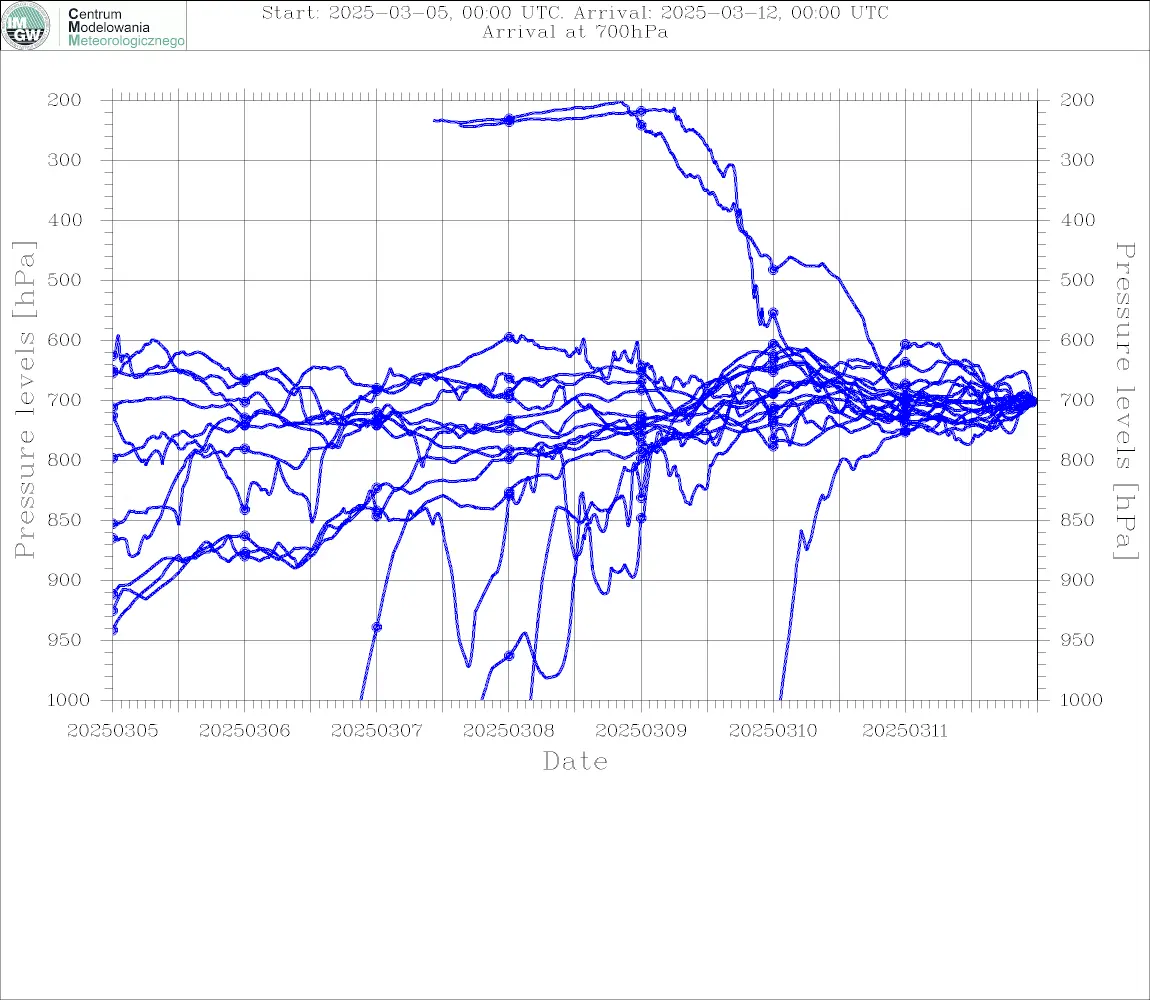The image size is (1150, 1000).
Task: Click the right axis 600 label
Action: click(x=1077, y=340)
